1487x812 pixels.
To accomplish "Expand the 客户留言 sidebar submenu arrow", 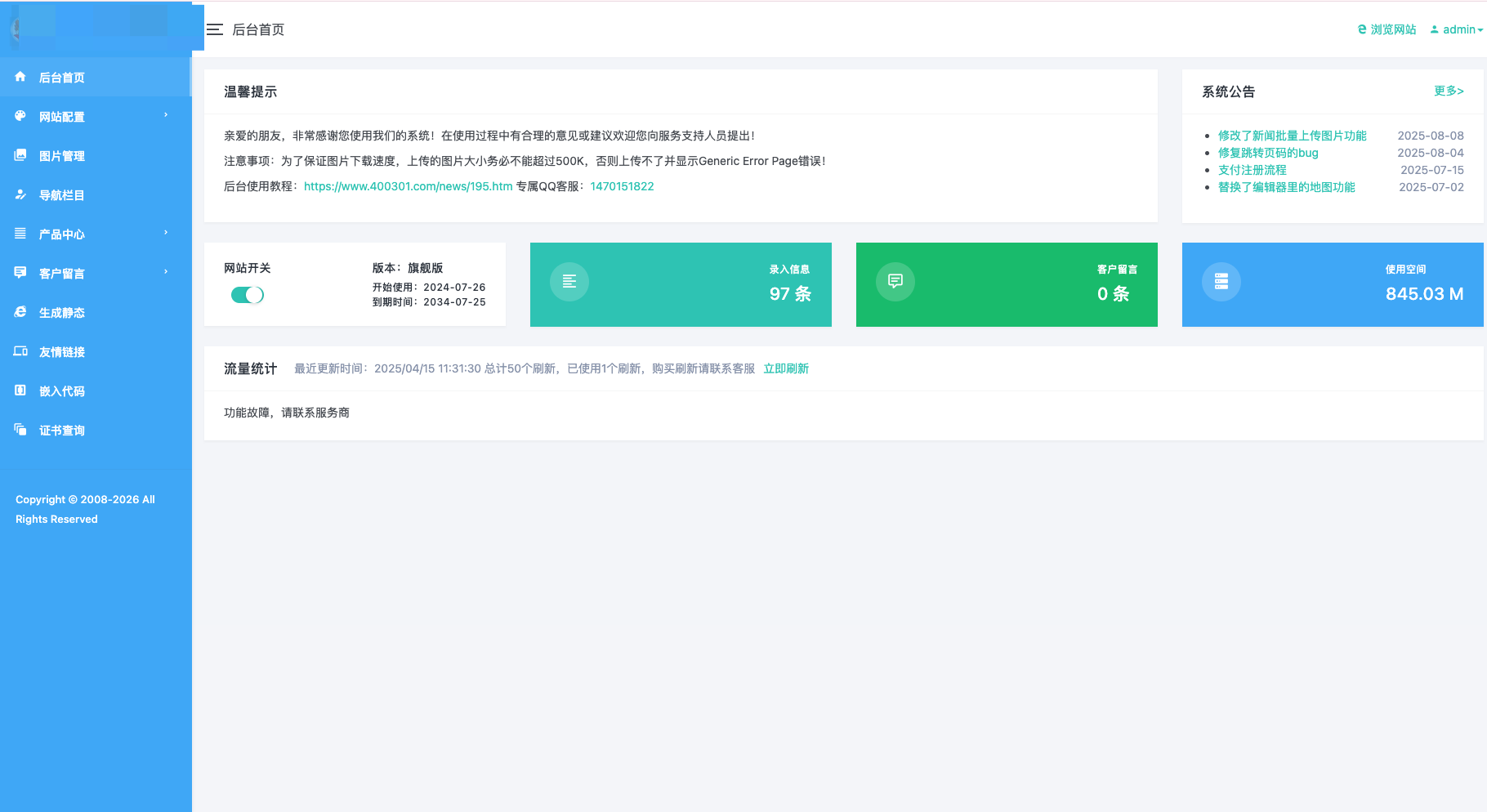I will pos(166,272).
